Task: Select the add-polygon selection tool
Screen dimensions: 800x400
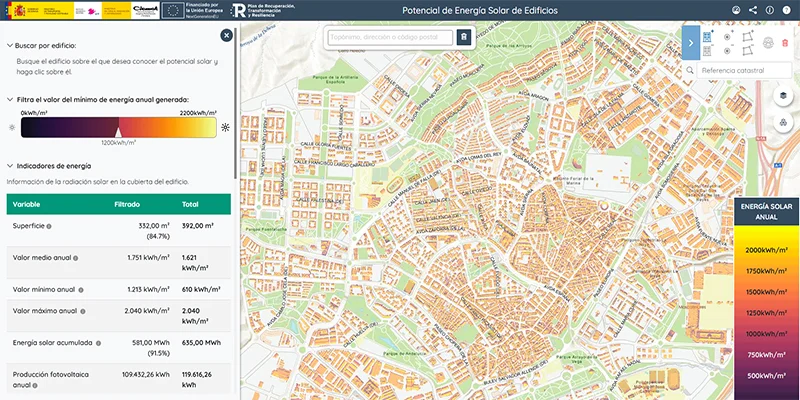Action: click(747, 36)
